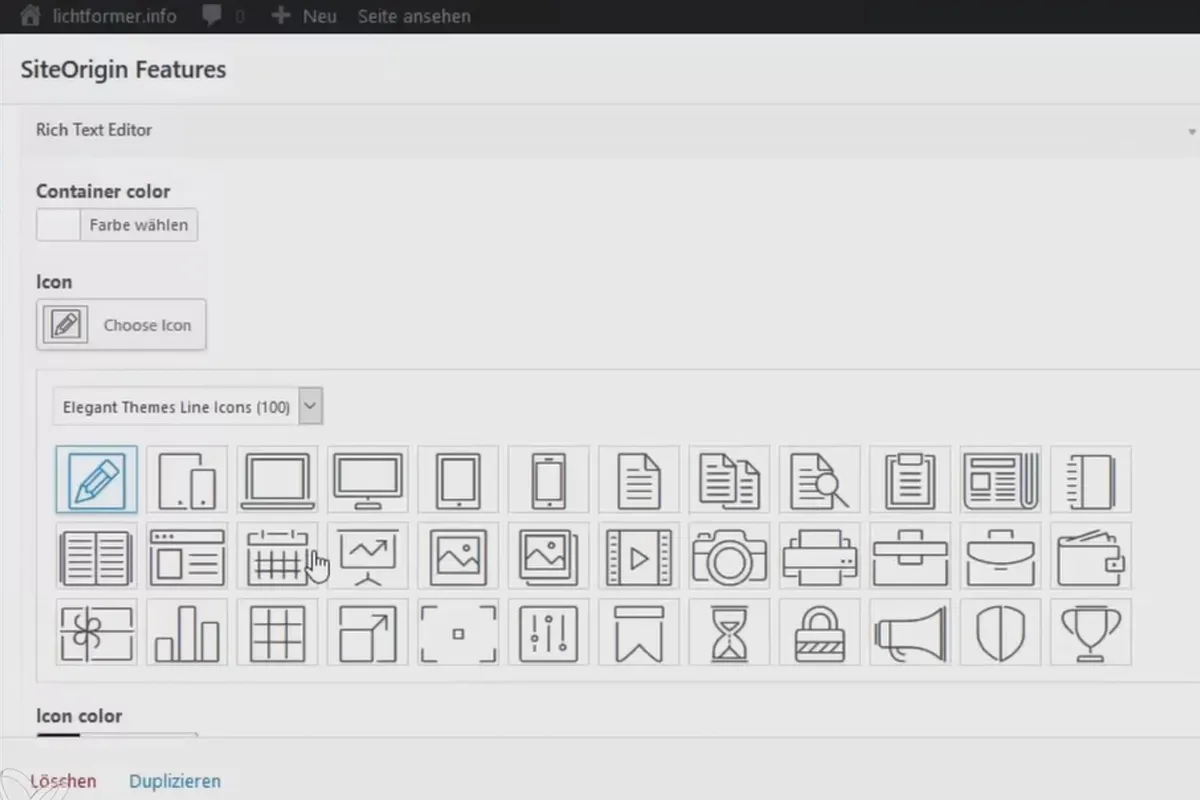Choose the focus frame icon

click(x=458, y=632)
